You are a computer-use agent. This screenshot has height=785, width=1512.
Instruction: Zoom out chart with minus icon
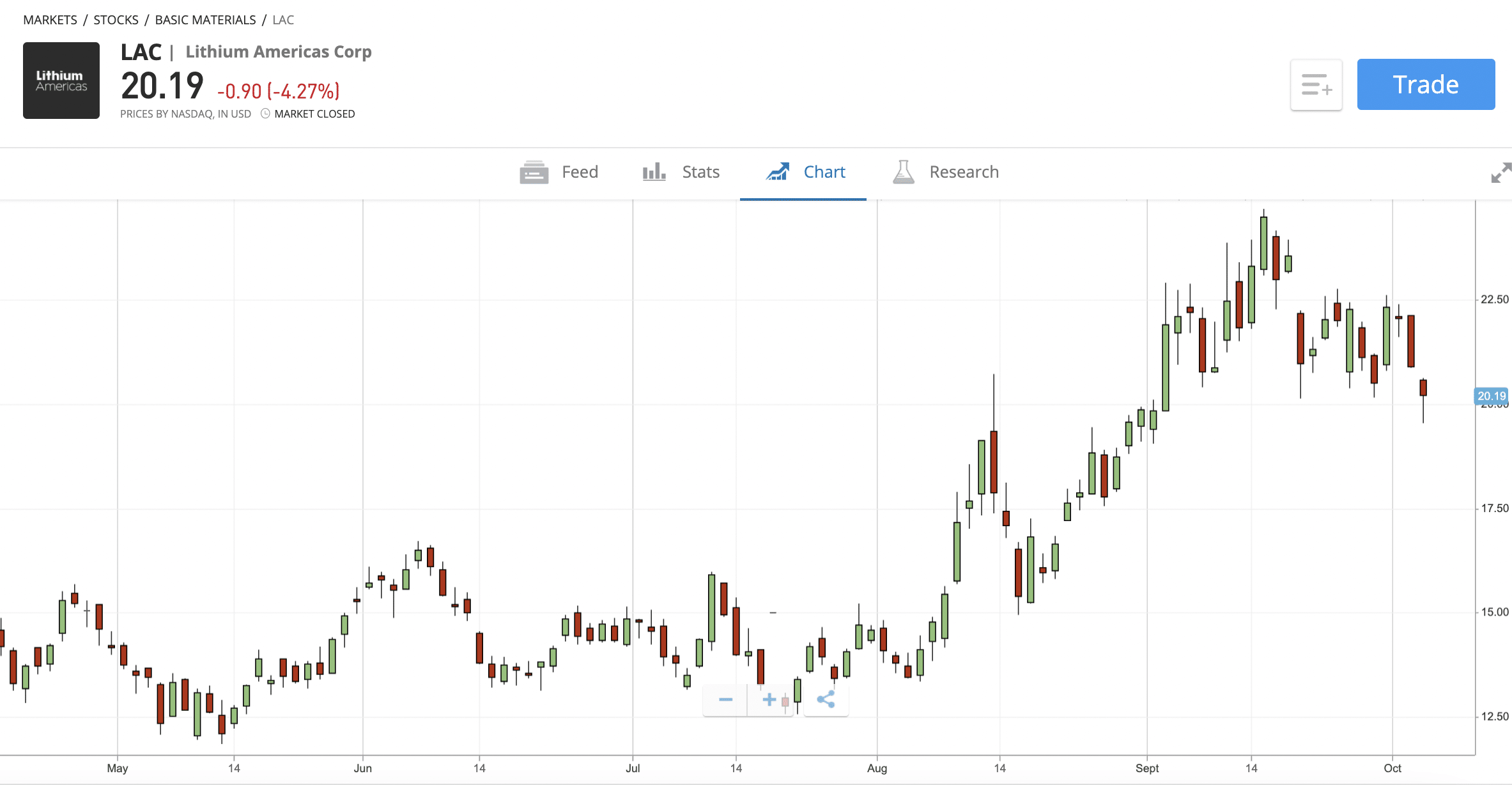(725, 699)
